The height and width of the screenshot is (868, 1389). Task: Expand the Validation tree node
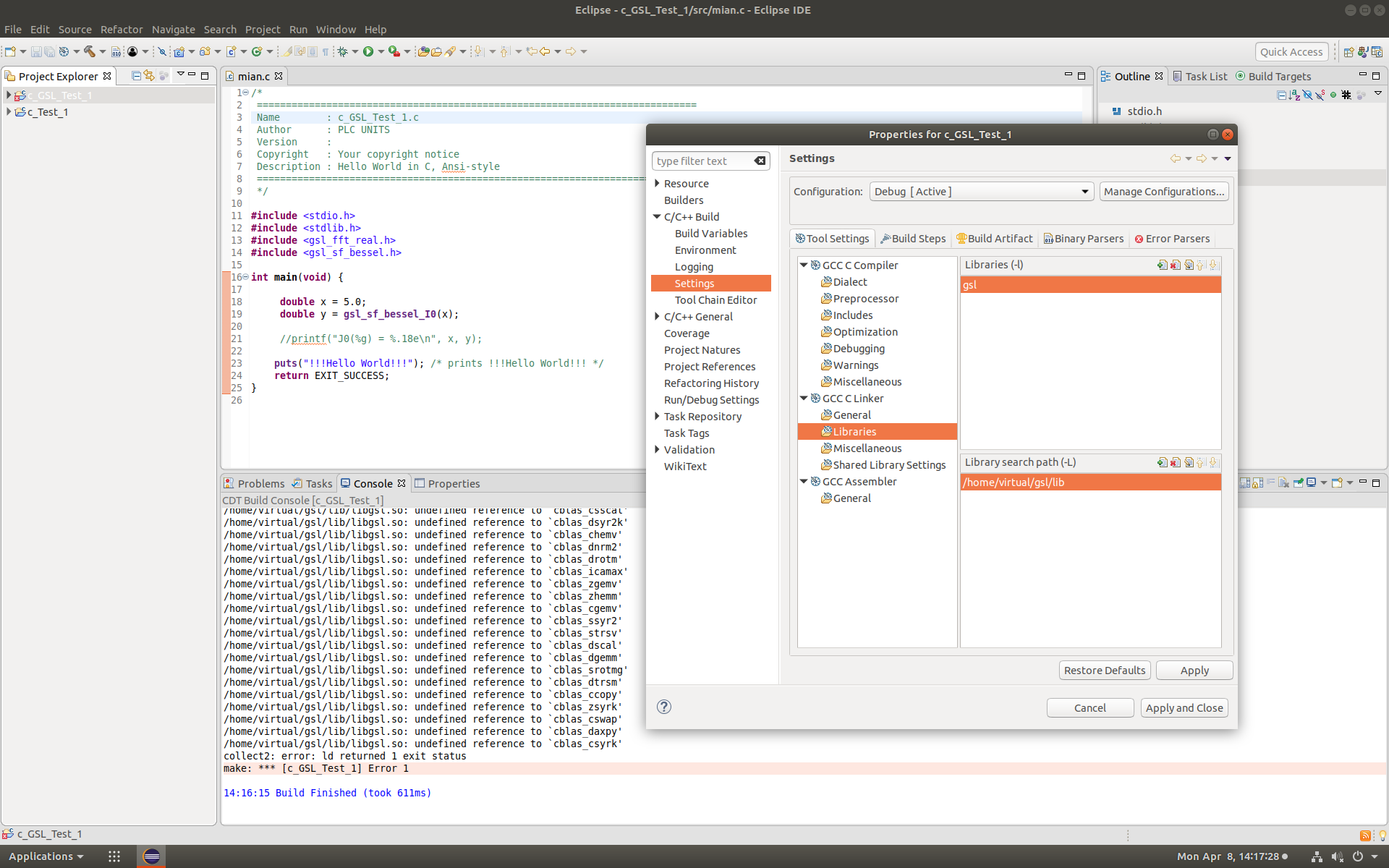[657, 450]
